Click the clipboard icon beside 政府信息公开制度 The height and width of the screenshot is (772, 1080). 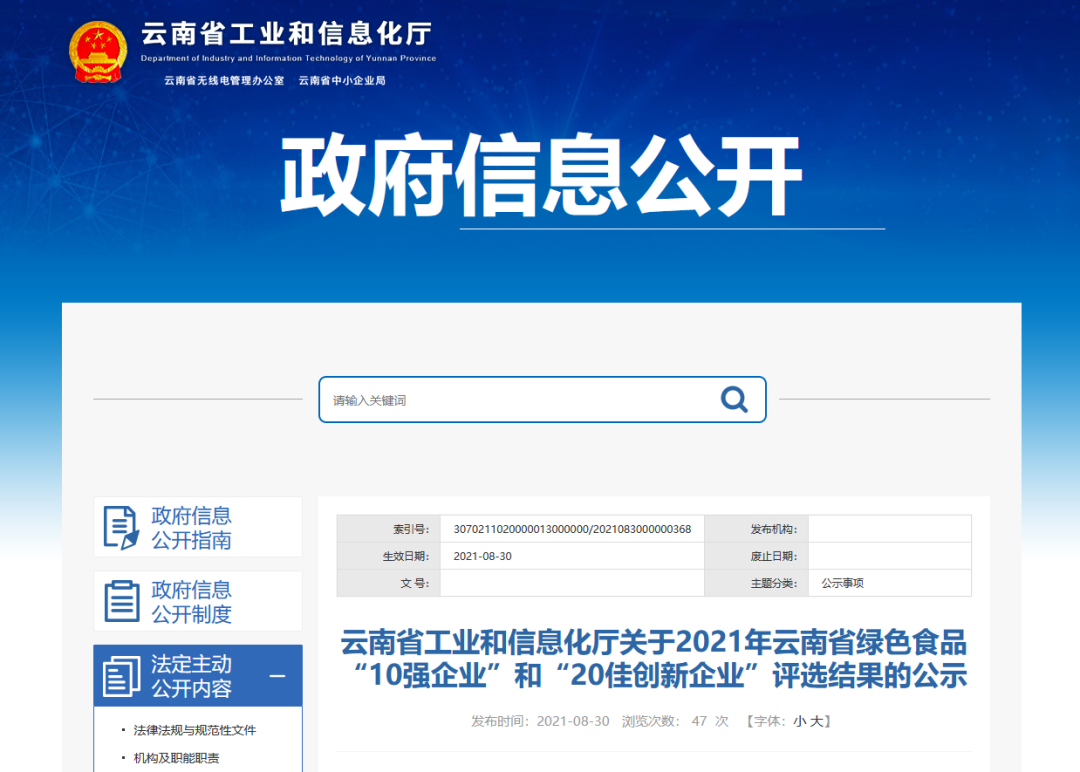[122, 600]
